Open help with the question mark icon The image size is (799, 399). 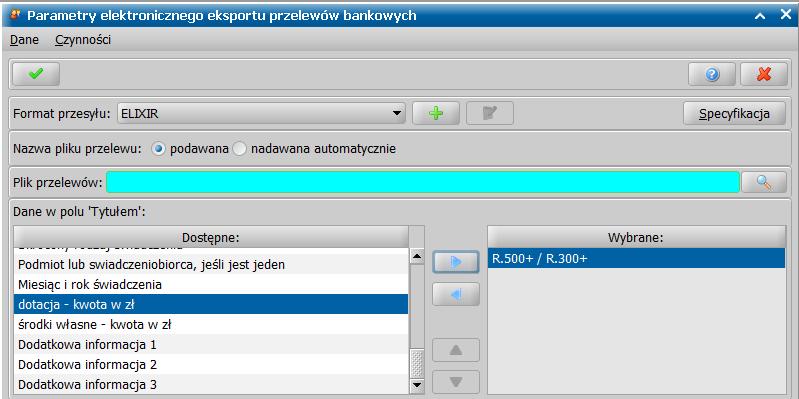[711, 74]
